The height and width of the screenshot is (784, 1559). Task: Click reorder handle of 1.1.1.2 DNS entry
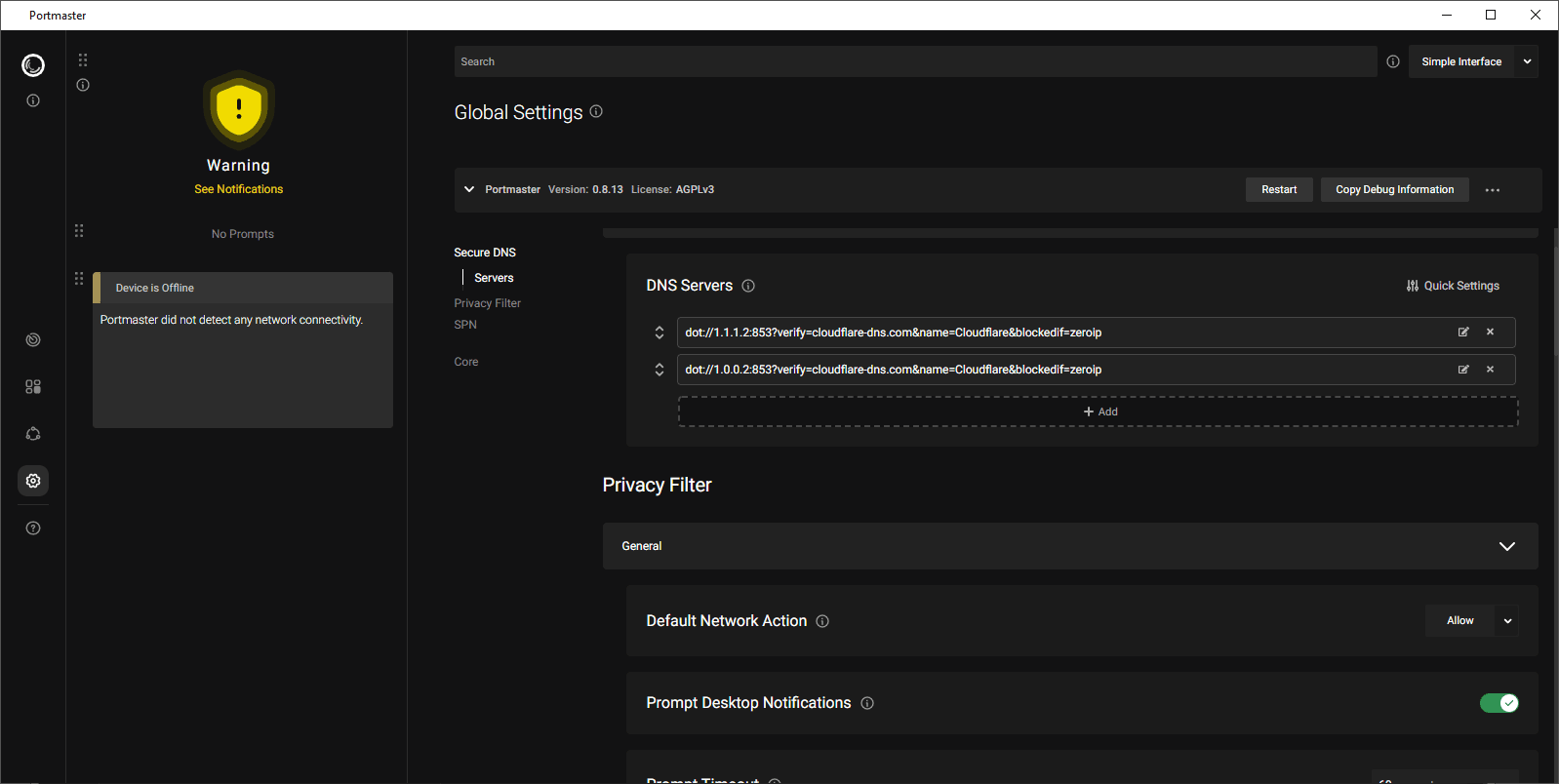[x=660, y=333]
